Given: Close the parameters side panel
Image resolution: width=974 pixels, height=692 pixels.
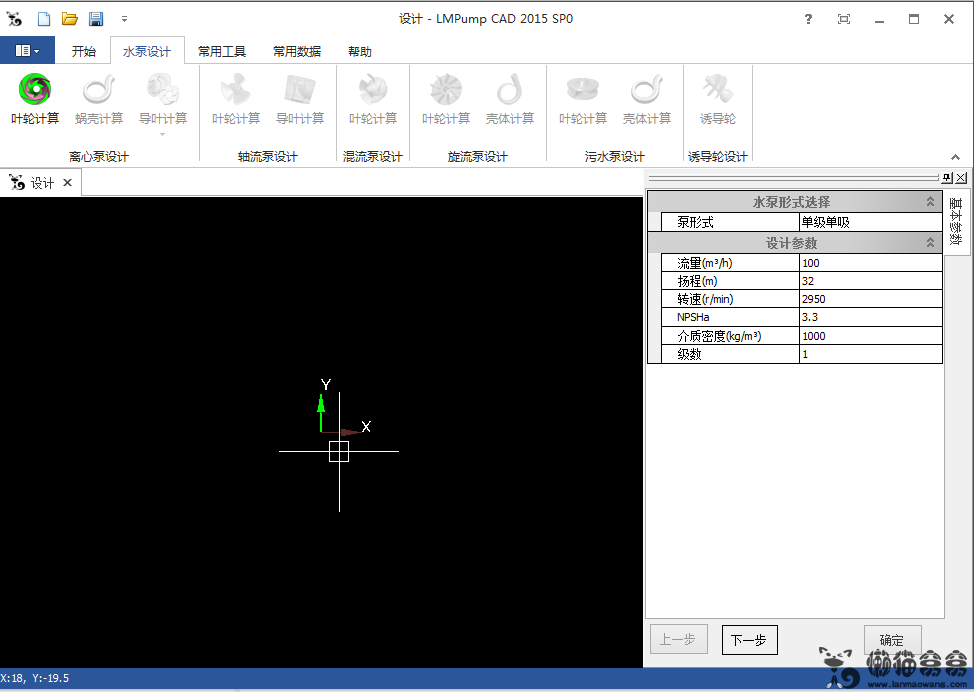Looking at the screenshot, I should pyautogui.click(x=961, y=178).
